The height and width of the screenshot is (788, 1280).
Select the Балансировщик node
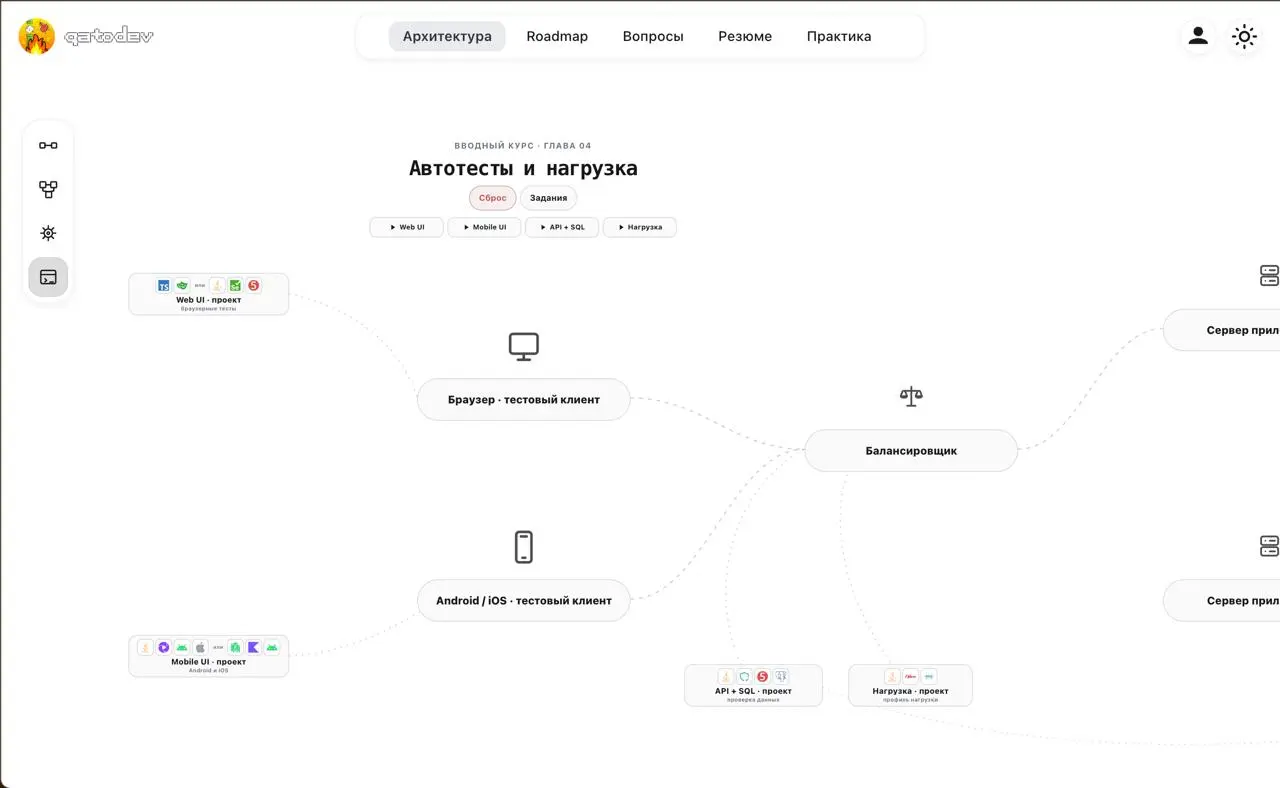click(911, 451)
